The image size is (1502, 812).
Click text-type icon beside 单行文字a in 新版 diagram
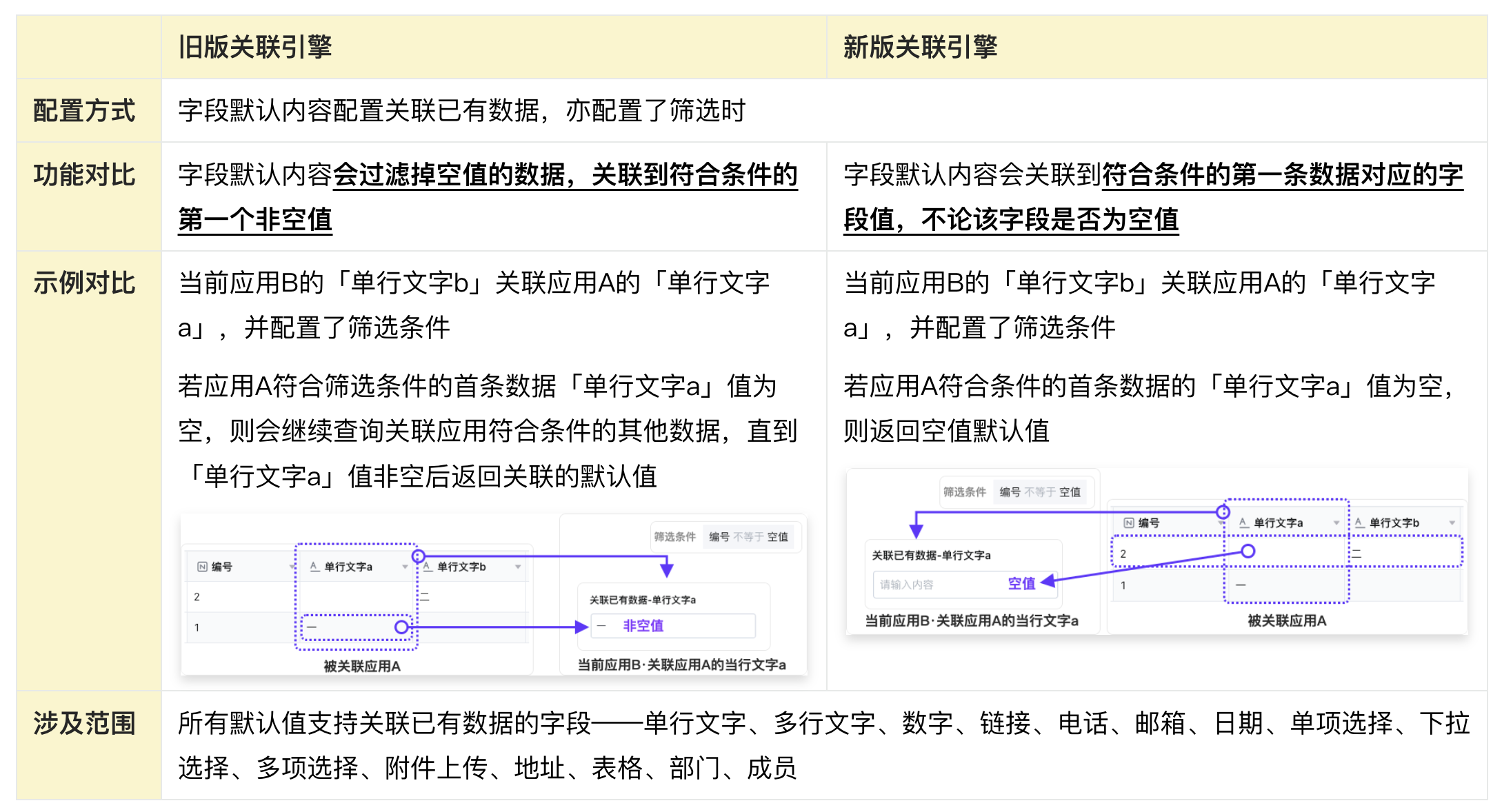[x=1244, y=522]
